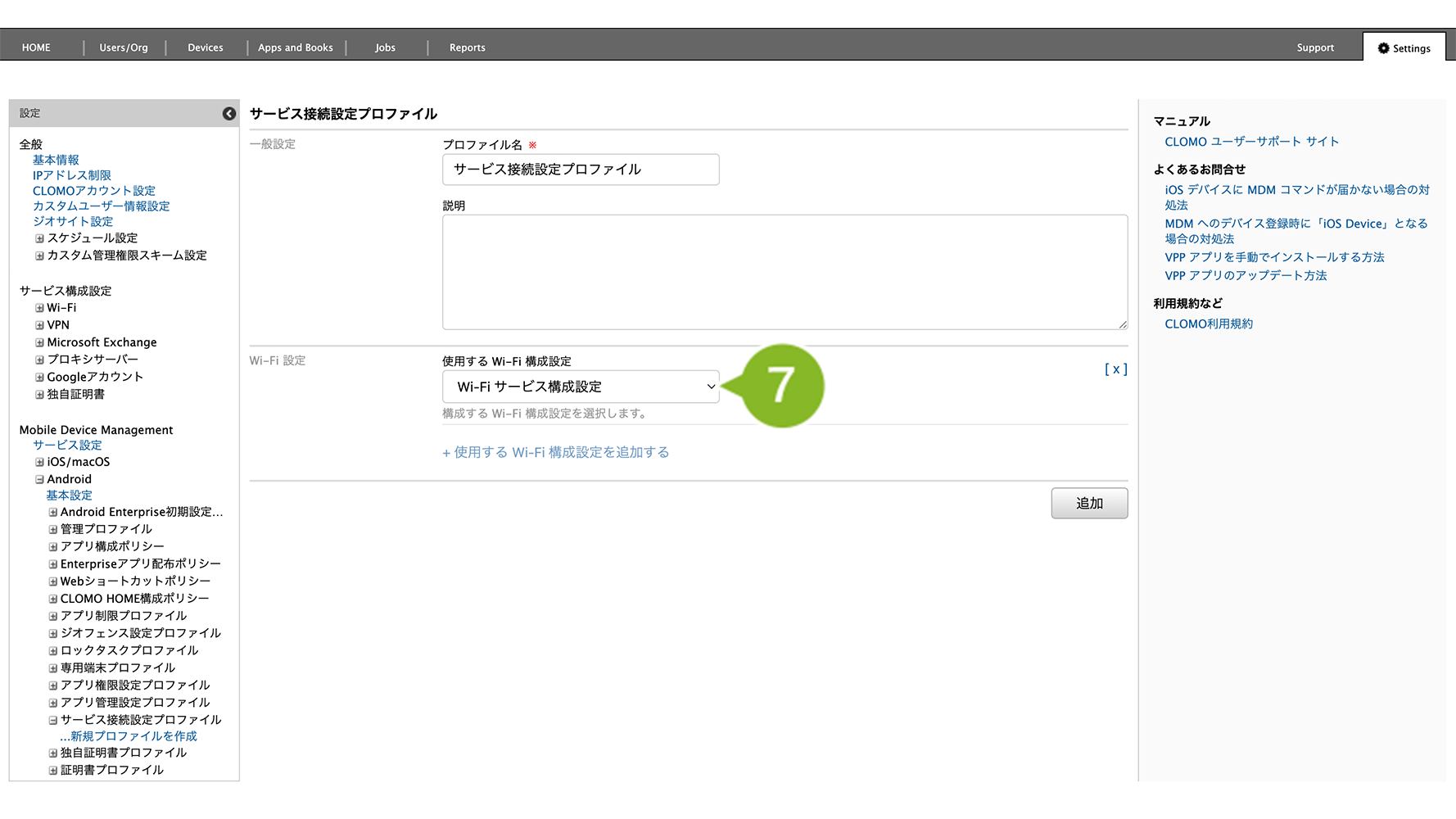Collapse the settings sidebar with arrow icon
This screenshot has height=819, width=1456.
pos(229,114)
